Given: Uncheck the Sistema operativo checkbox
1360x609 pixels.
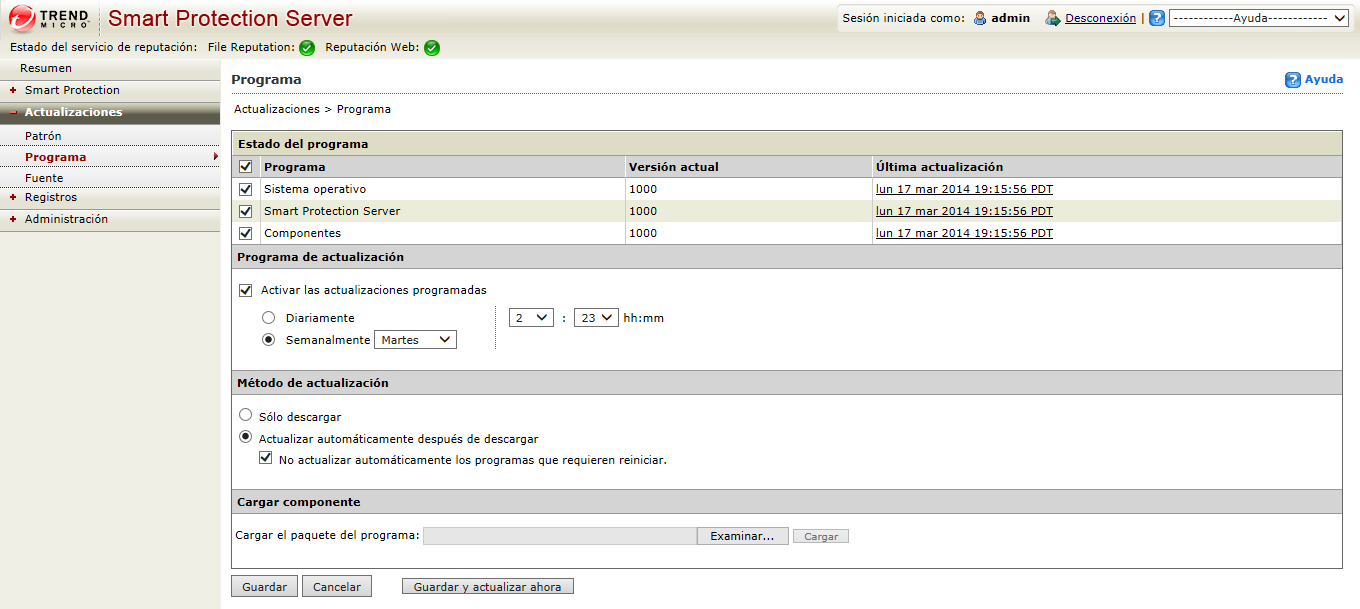Looking at the screenshot, I should click(246, 189).
